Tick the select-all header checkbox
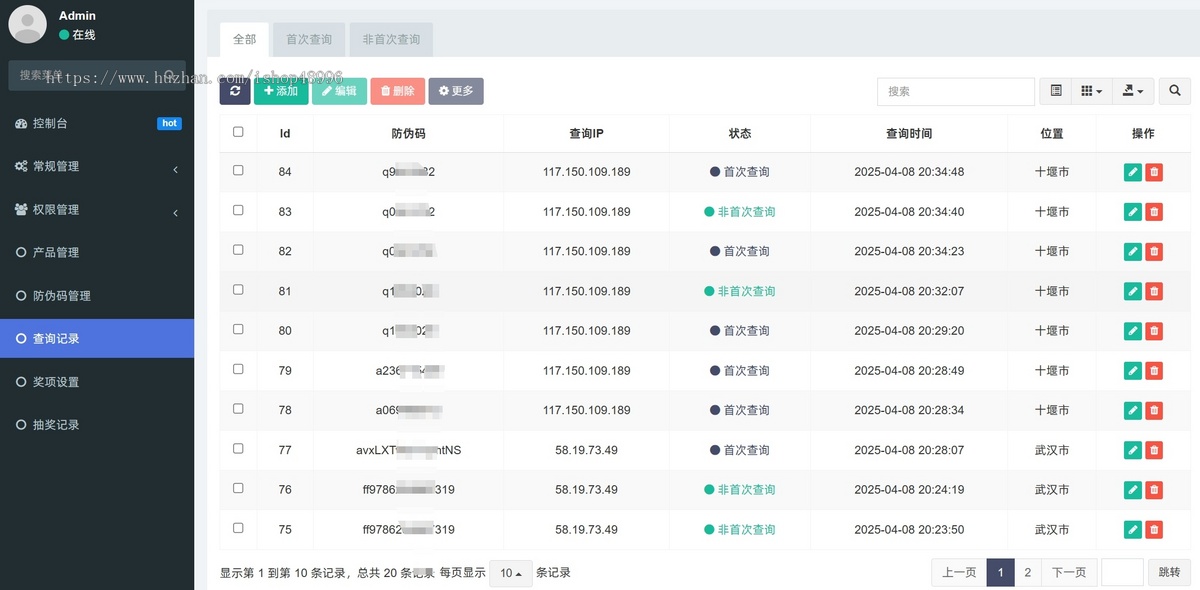Screen dimensions: 1200x590 pyautogui.click(x=238, y=131)
